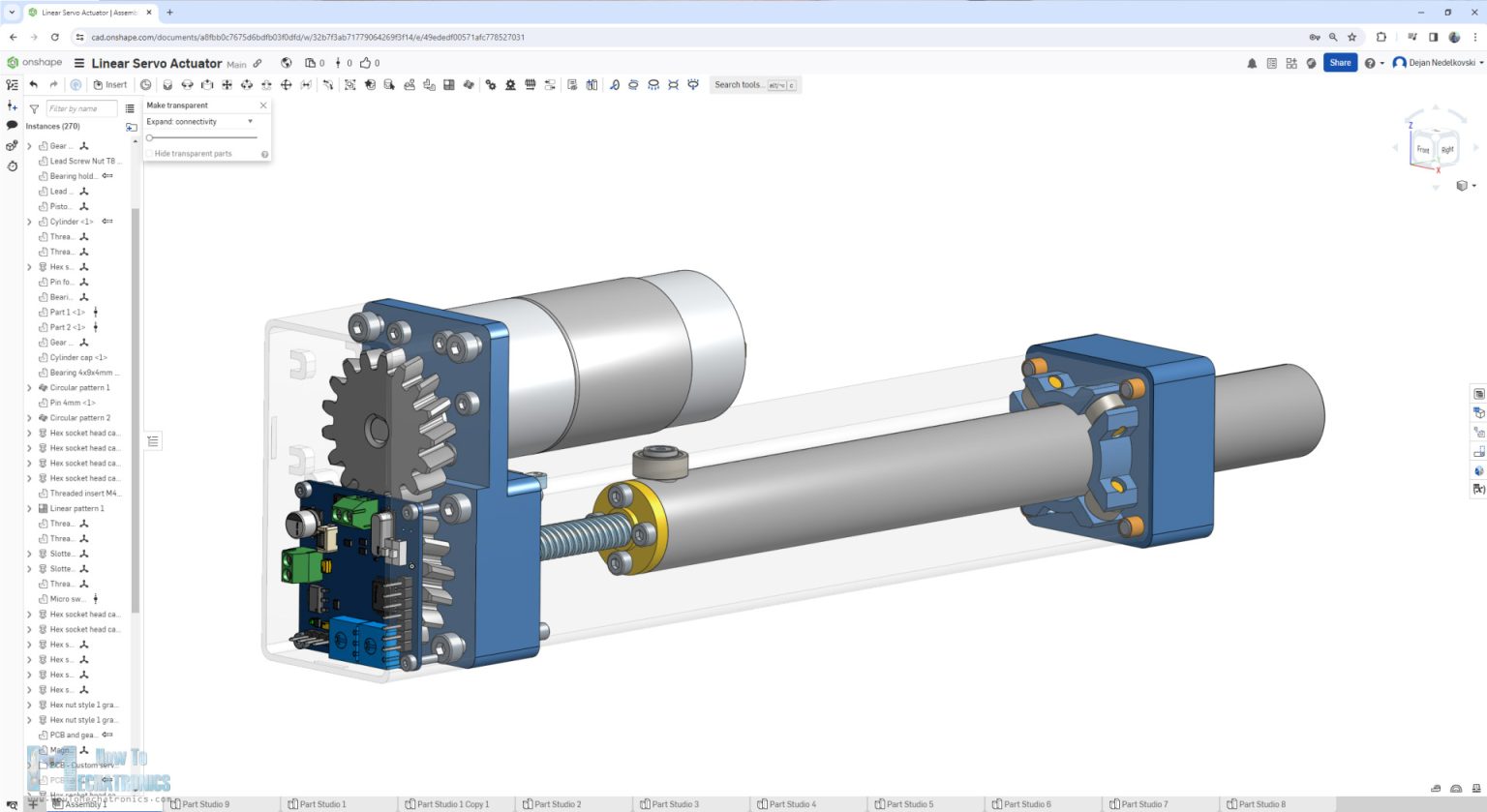The width and height of the screenshot is (1487, 812).
Task: Click the Versions and history icon in left sidebar
Action: (x=11, y=166)
